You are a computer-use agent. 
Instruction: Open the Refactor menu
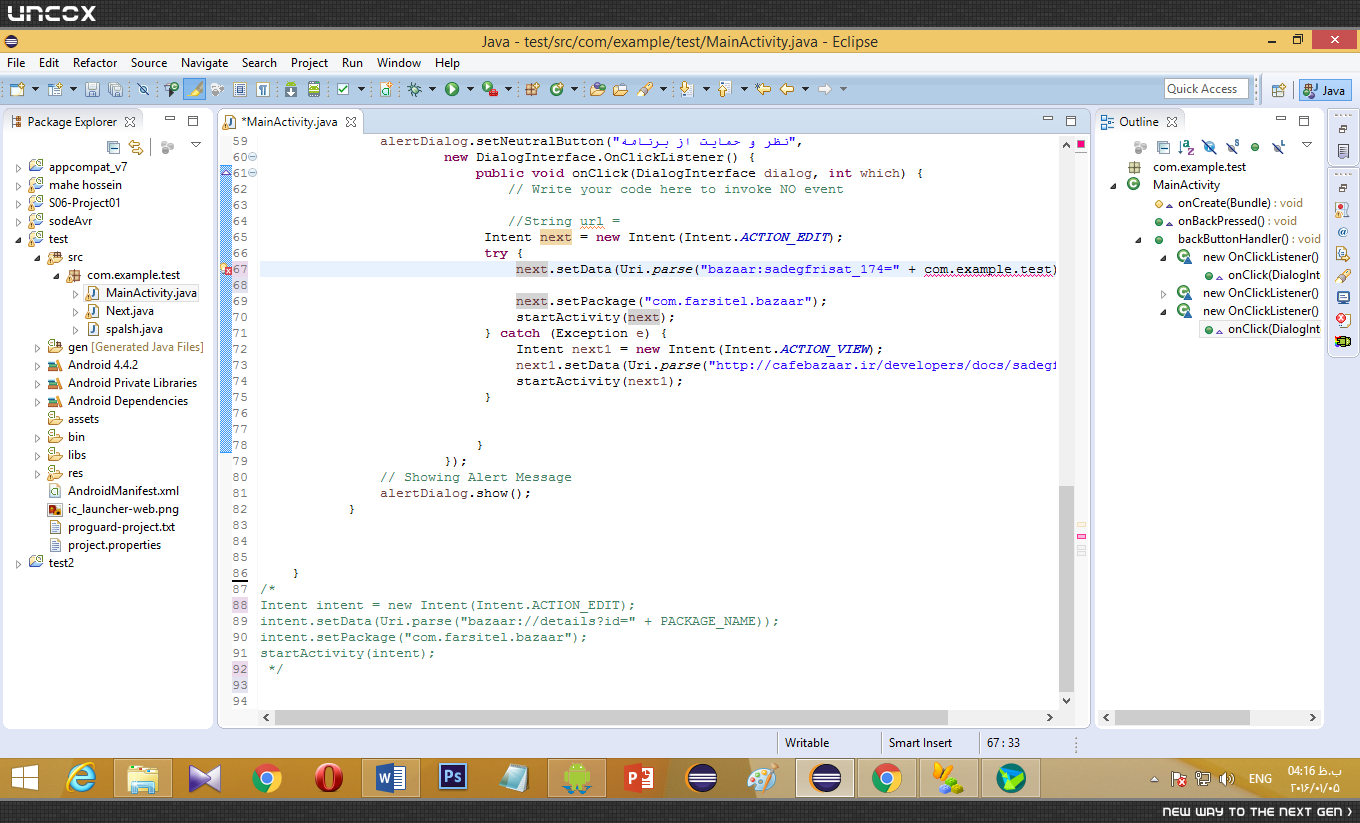[95, 62]
